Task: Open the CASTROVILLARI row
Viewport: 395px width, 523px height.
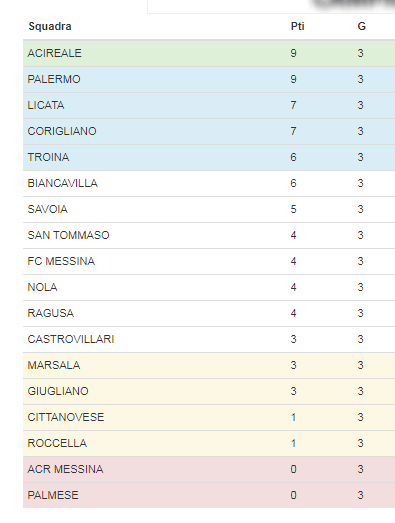Action: 209,340
